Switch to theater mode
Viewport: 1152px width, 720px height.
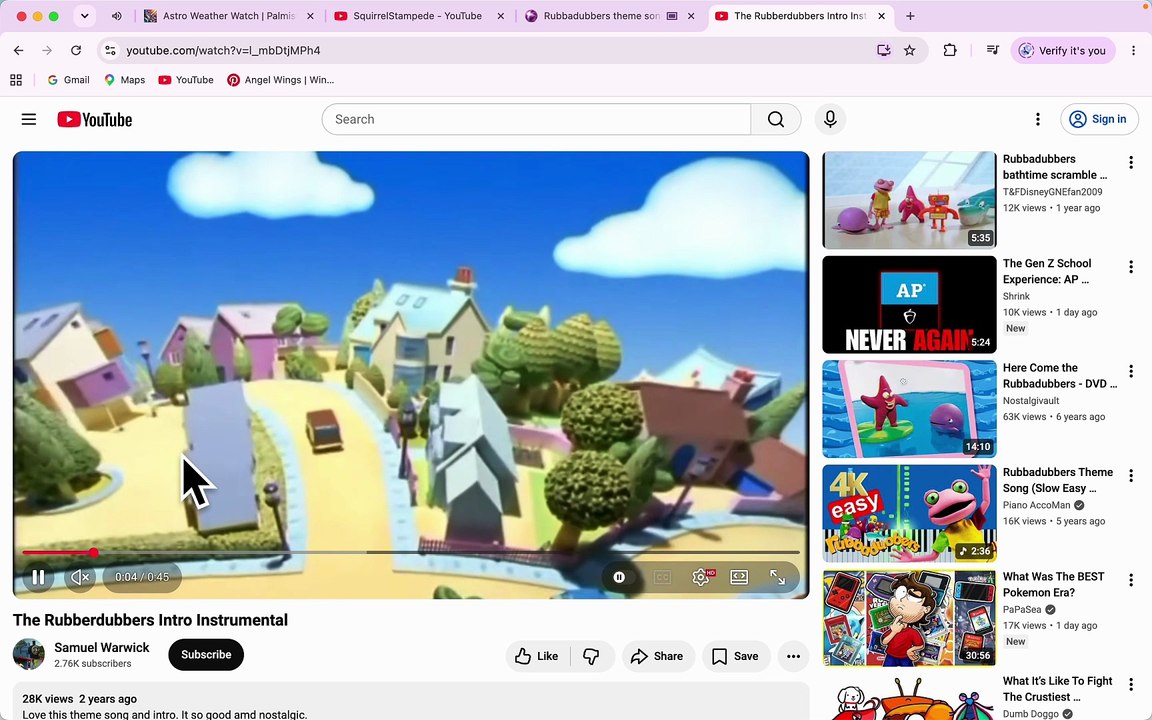pyautogui.click(x=739, y=577)
